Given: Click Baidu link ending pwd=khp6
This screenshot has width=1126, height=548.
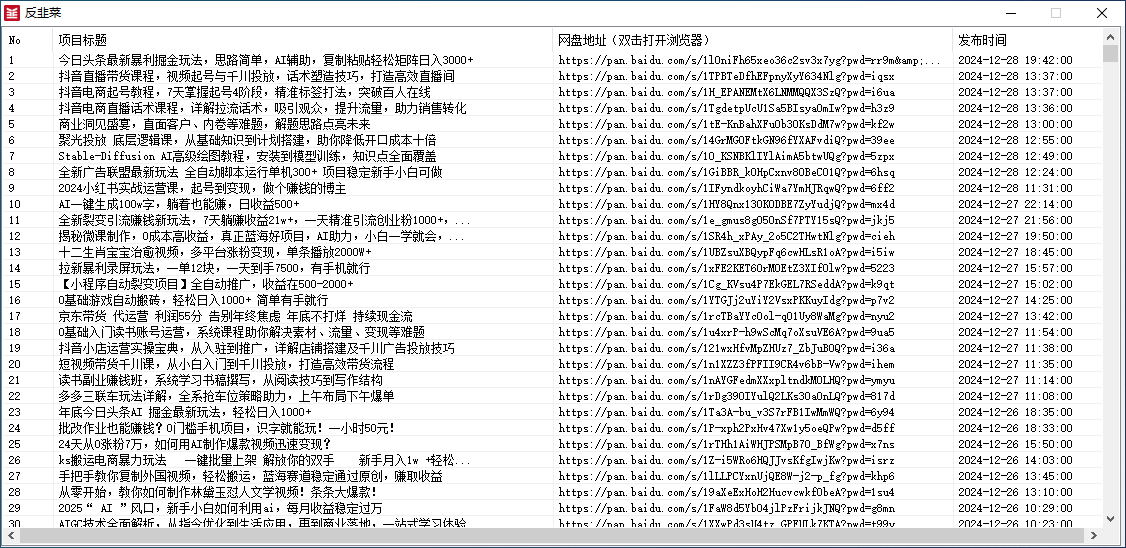Looking at the screenshot, I should point(727,476).
